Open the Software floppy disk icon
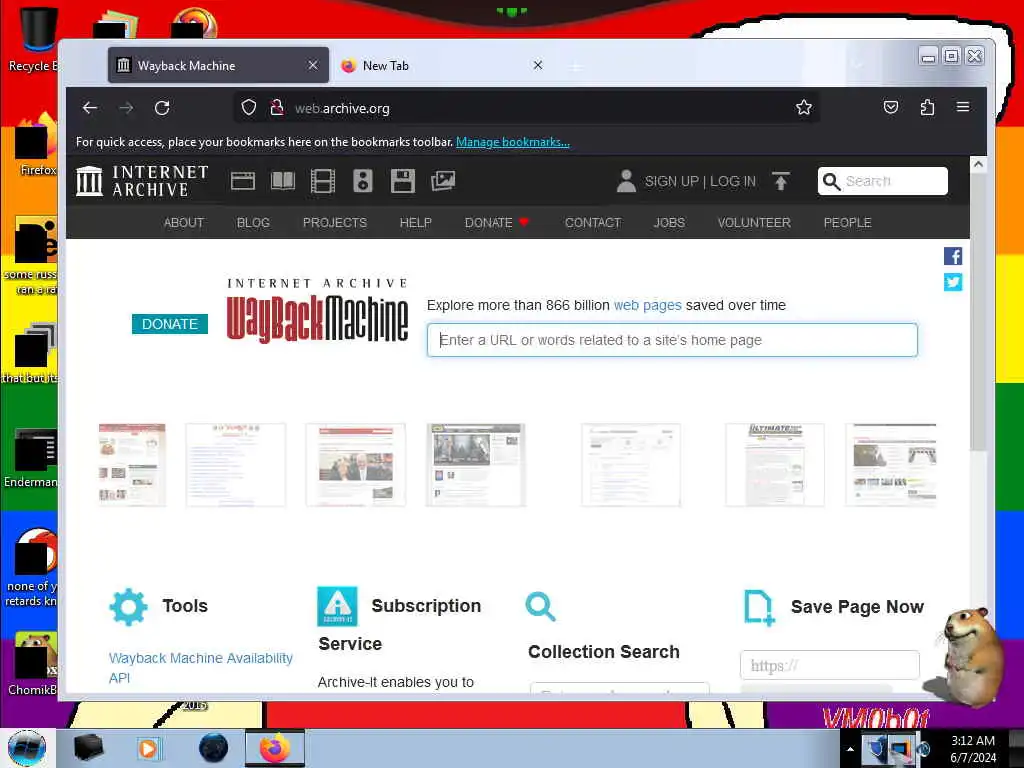 pyautogui.click(x=403, y=181)
